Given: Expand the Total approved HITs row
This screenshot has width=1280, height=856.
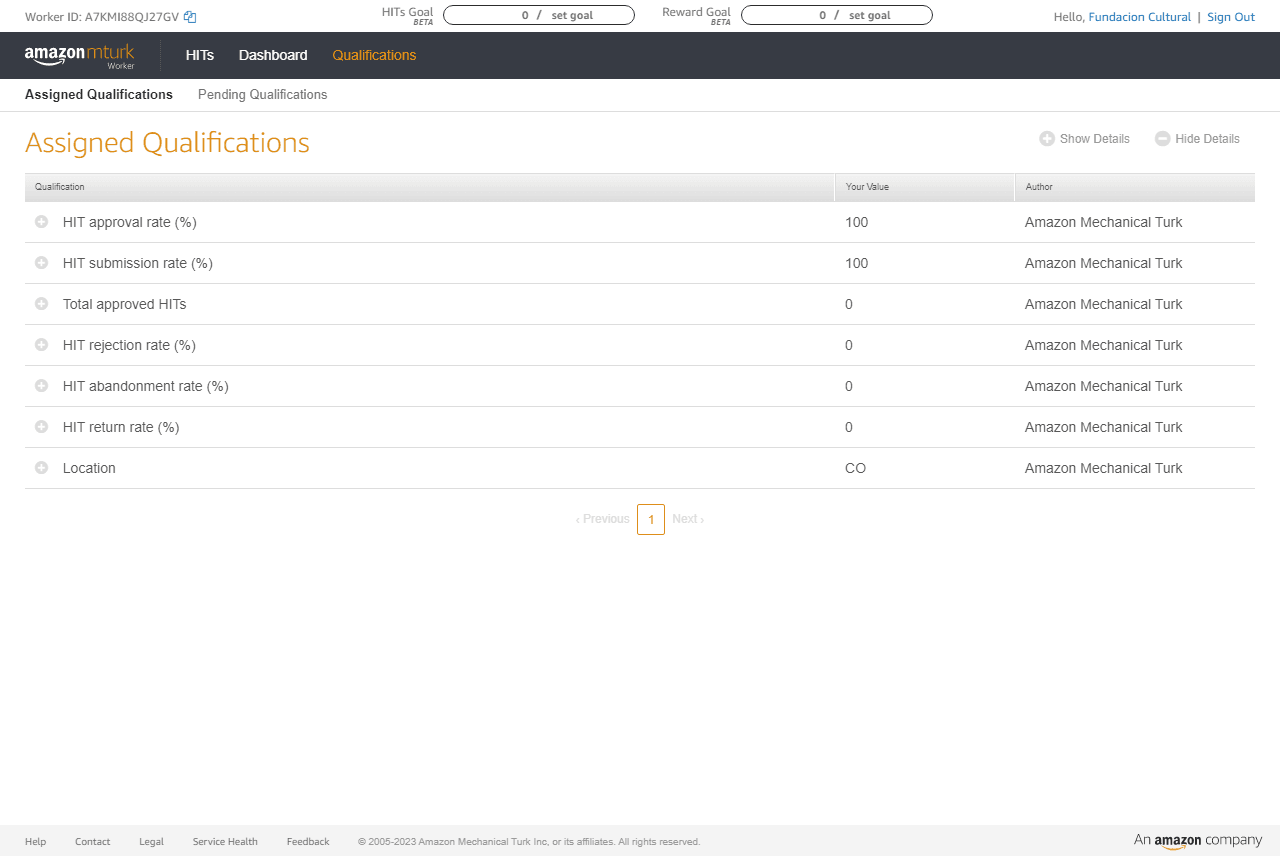Looking at the screenshot, I should tap(41, 304).
